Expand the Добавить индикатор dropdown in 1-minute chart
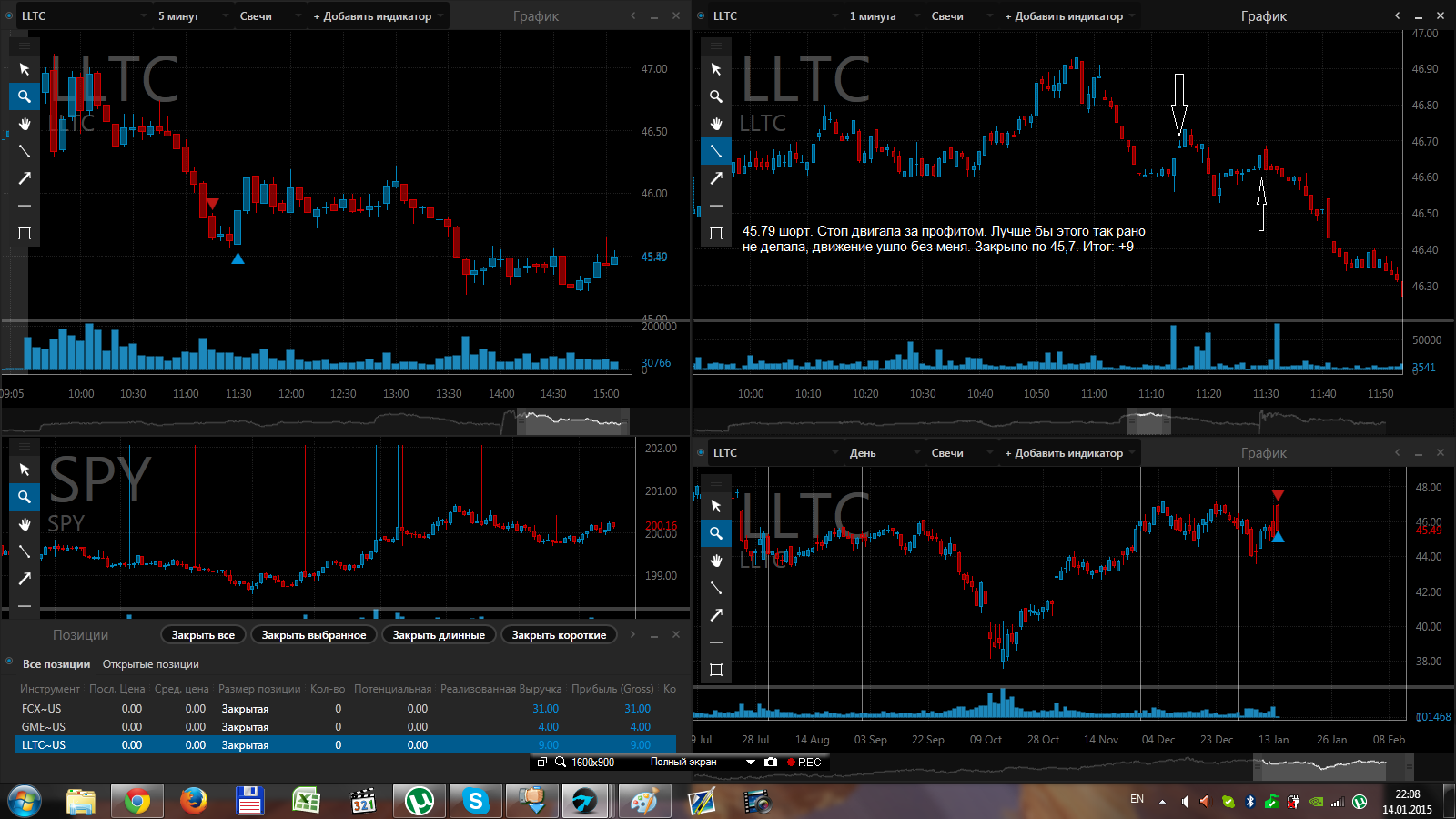 (x=1069, y=16)
